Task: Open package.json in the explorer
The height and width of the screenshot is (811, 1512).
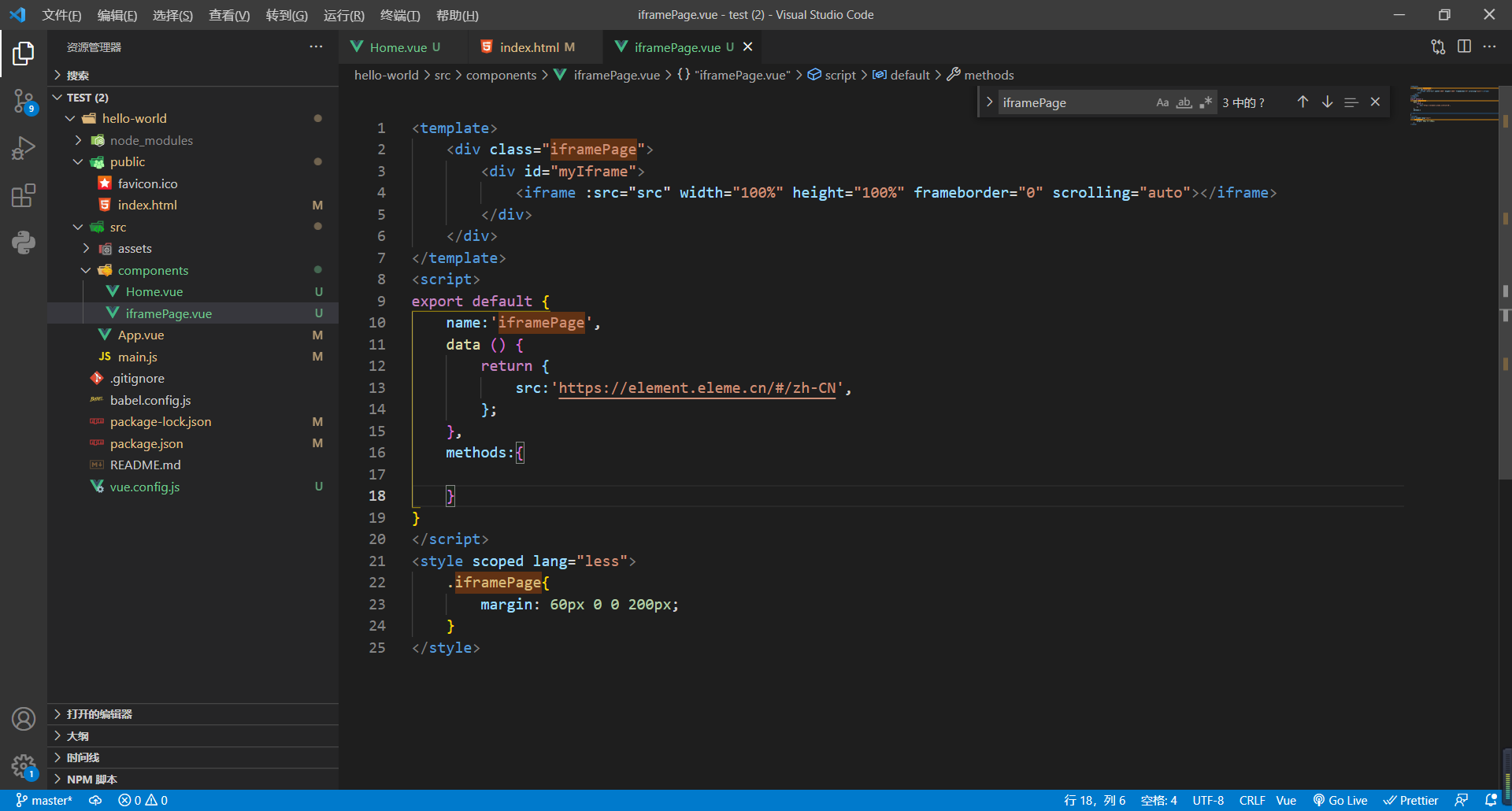Action: point(193,443)
